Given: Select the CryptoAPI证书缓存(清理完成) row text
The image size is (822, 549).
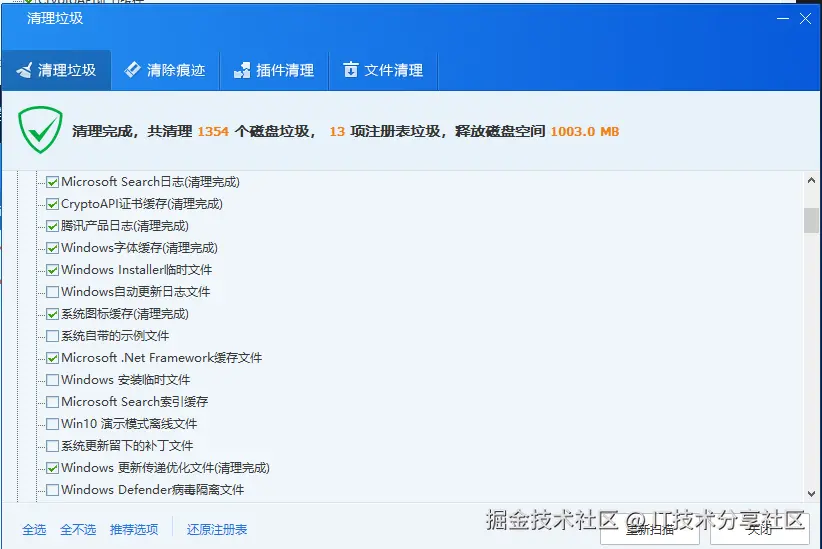Looking at the screenshot, I should pyautogui.click(x=142, y=204).
